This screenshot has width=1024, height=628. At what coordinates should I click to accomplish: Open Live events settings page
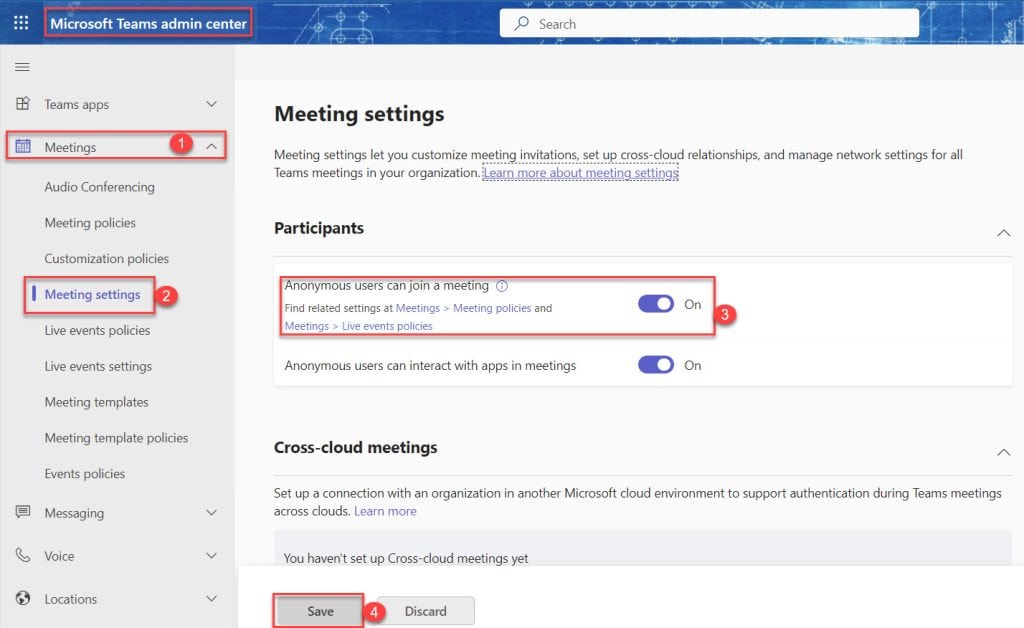point(98,366)
